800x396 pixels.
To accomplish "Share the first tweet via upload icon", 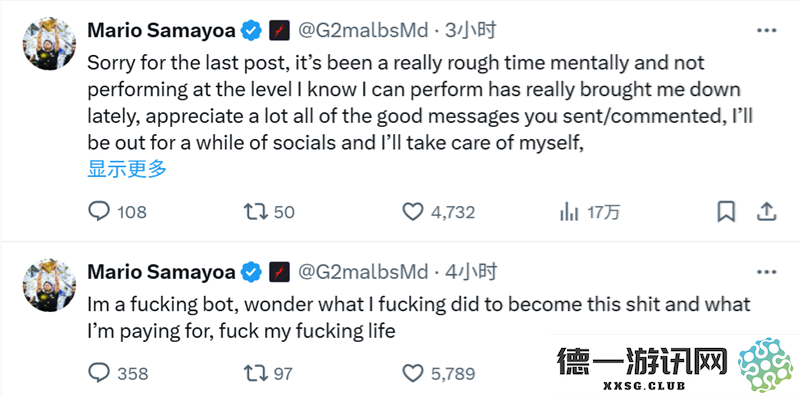I will pos(766,211).
